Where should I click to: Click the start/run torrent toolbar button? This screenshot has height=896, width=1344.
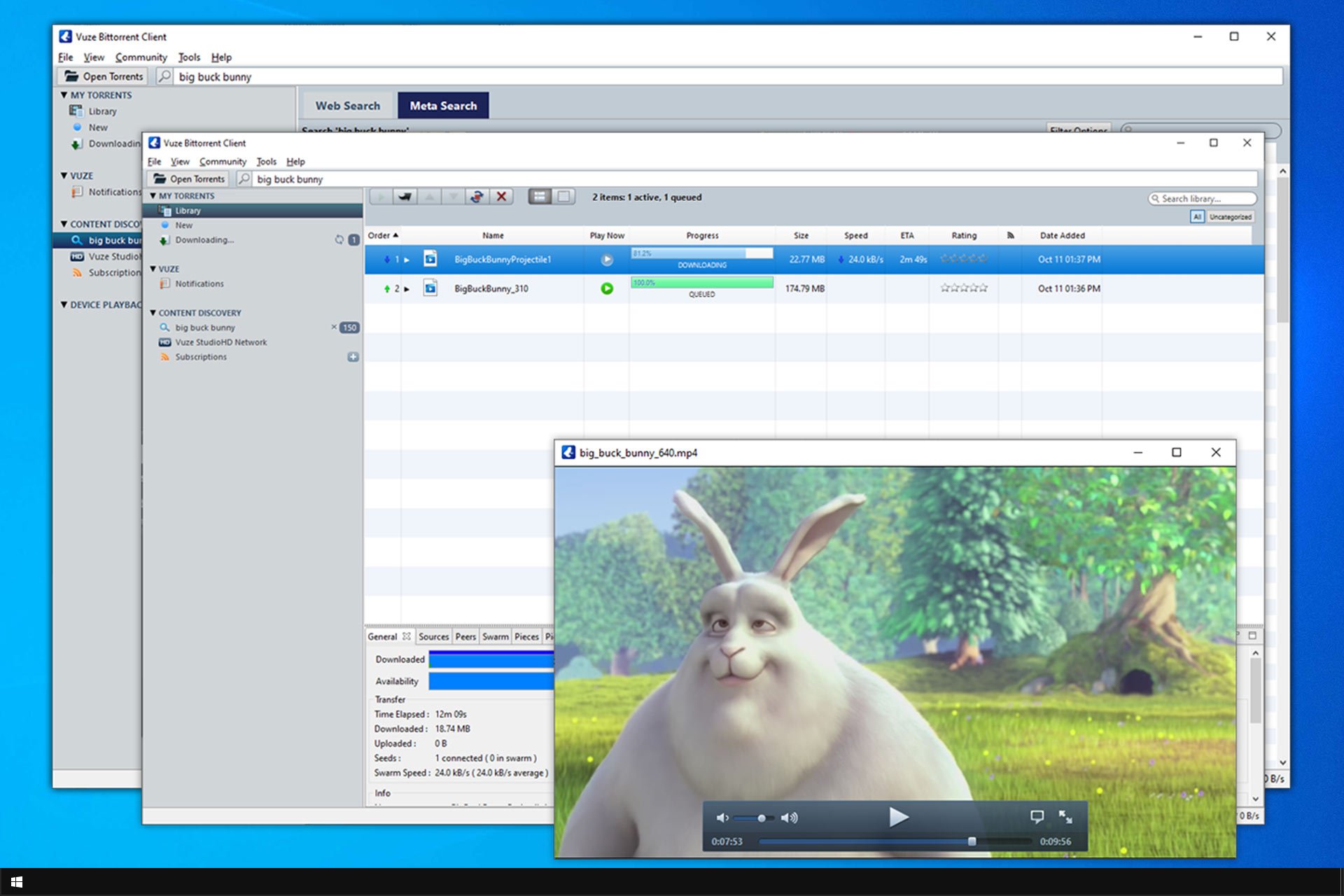381,197
